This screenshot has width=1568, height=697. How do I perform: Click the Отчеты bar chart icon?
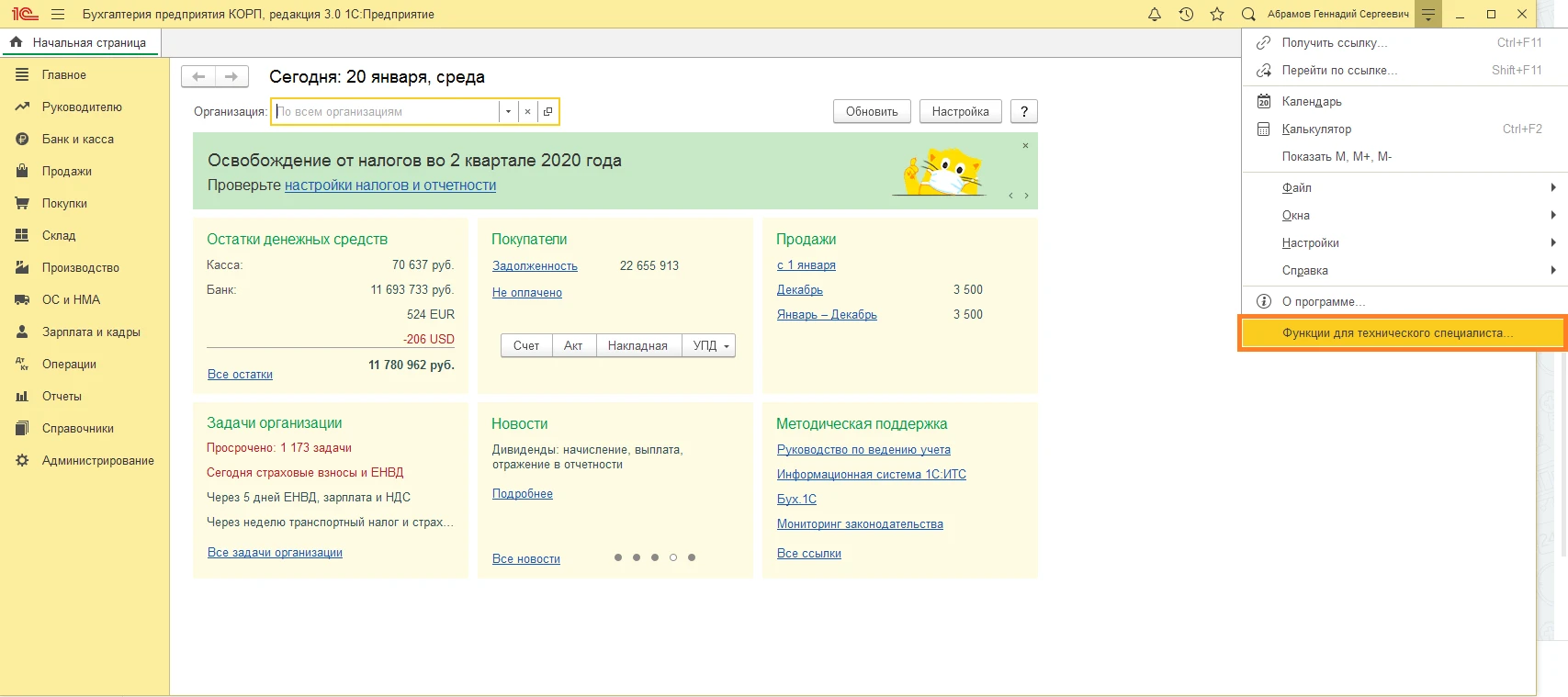(22, 397)
